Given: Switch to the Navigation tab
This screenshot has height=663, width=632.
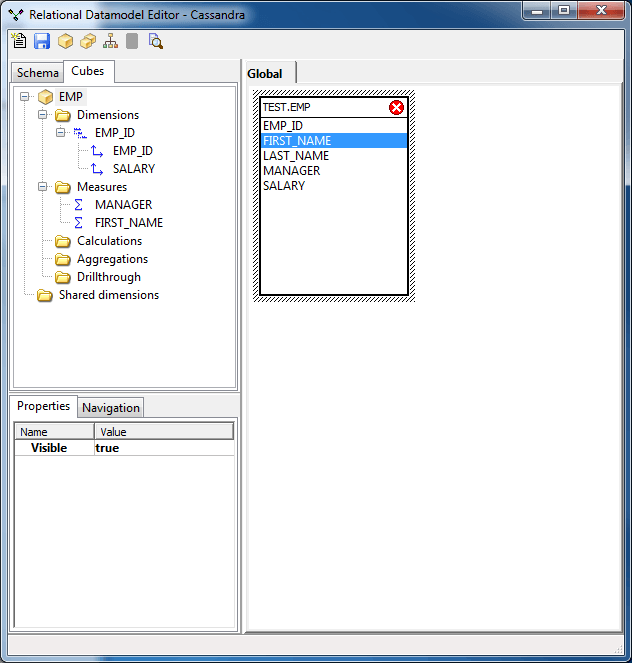Looking at the screenshot, I should pos(111,408).
